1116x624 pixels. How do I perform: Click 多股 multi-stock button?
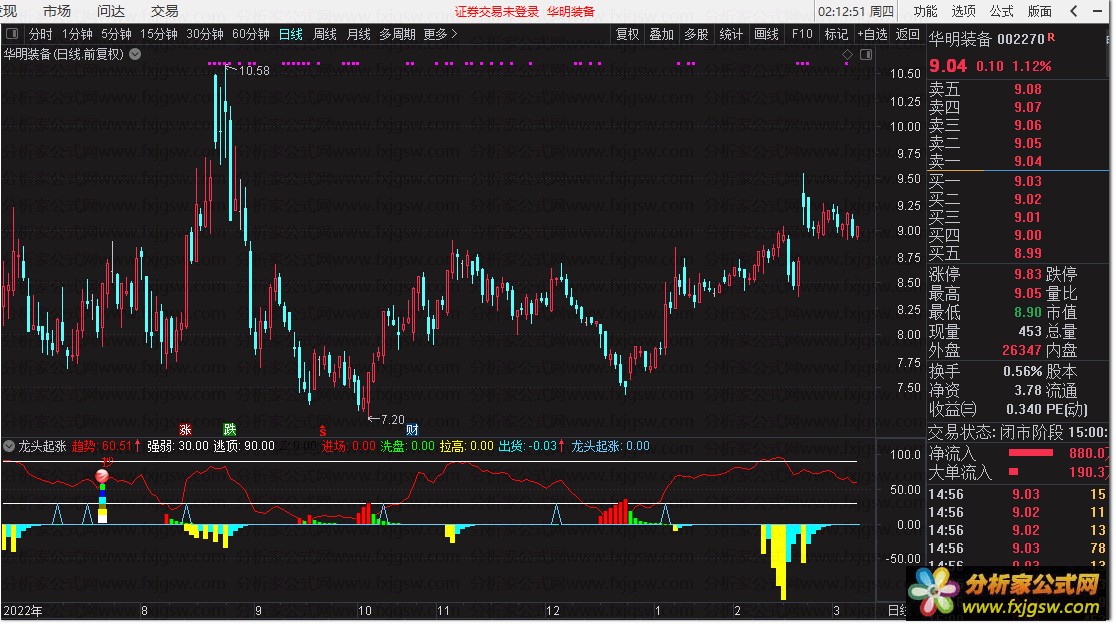click(x=696, y=33)
